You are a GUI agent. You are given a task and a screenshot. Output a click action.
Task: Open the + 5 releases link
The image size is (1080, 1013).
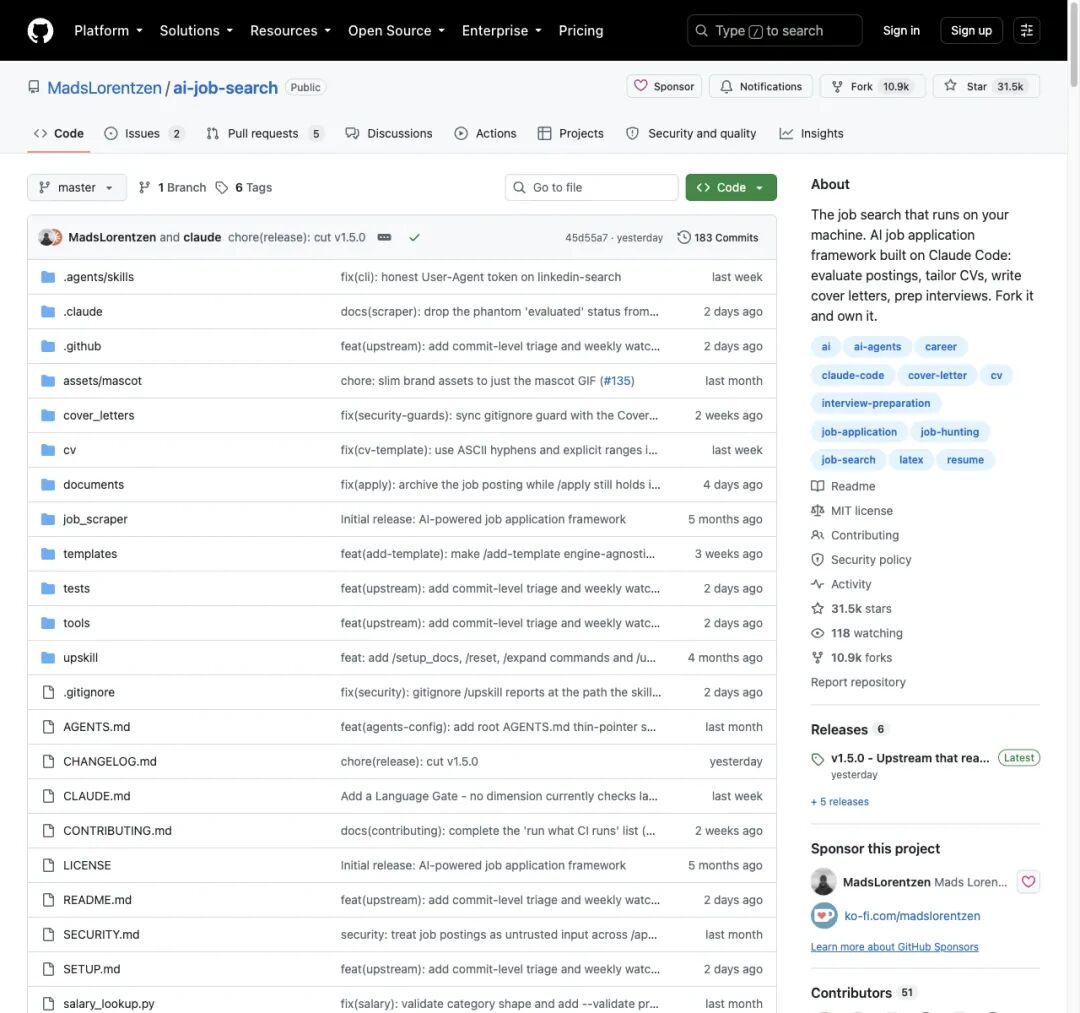pyautogui.click(x=840, y=802)
